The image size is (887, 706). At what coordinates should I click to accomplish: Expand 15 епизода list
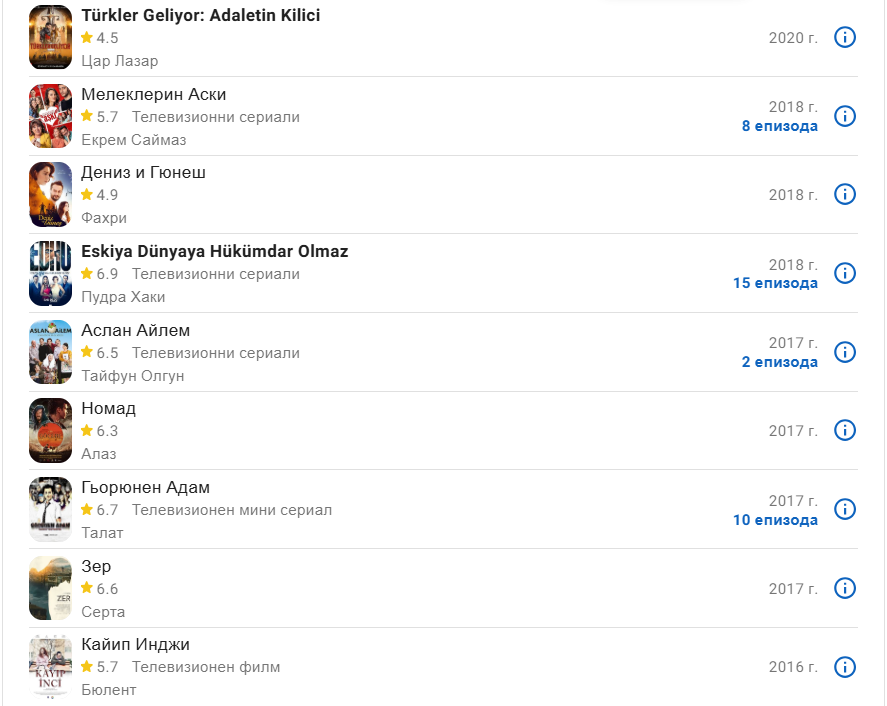click(x=775, y=283)
